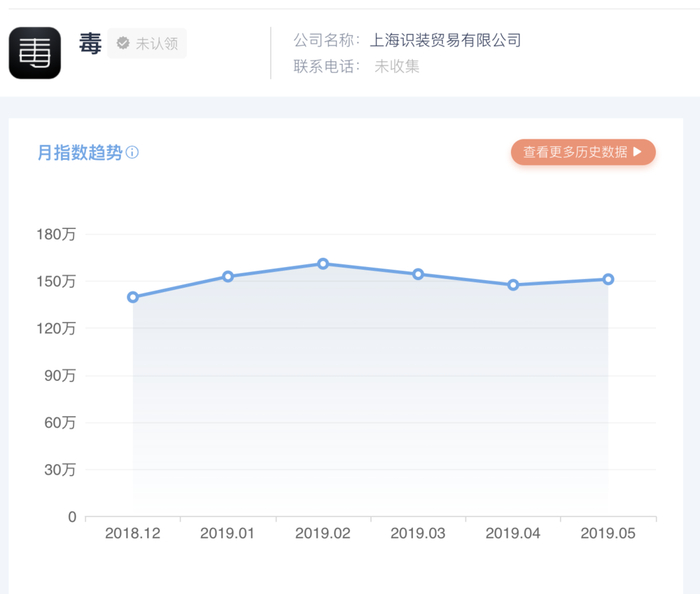The width and height of the screenshot is (700, 594).
Task: Click the 月指数趋势 section title
Action: 80,153
